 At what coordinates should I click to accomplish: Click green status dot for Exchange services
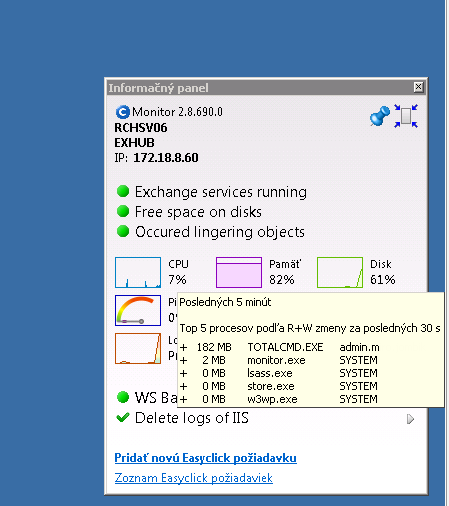coord(123,191)
